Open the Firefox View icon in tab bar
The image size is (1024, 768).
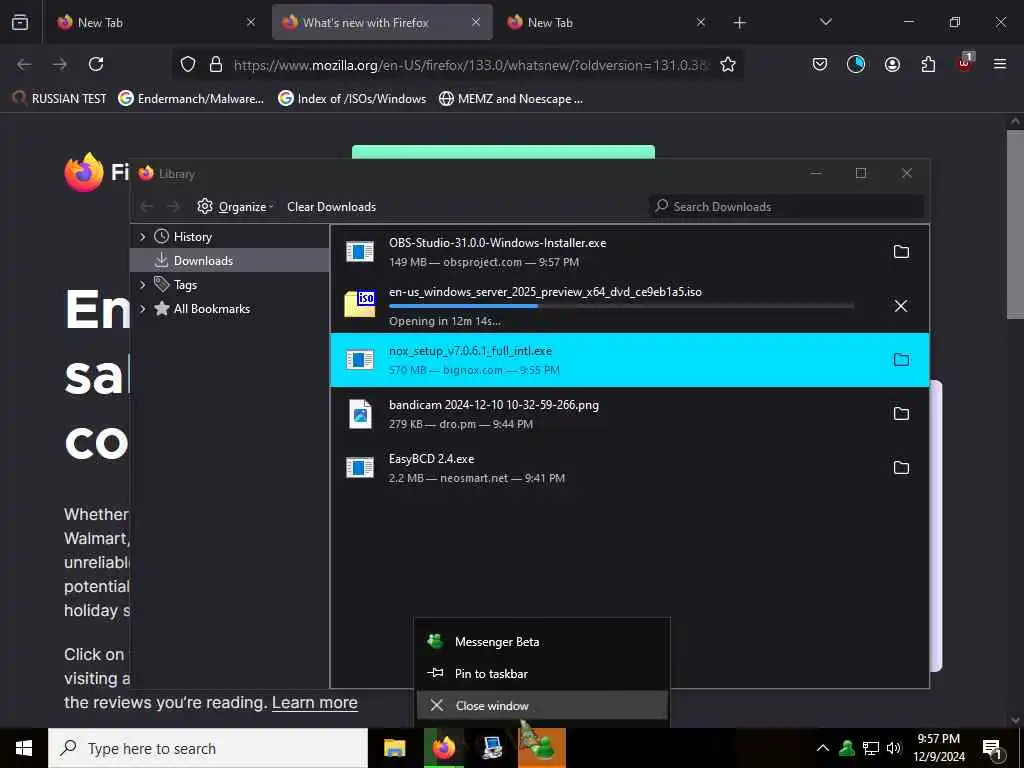20,22
